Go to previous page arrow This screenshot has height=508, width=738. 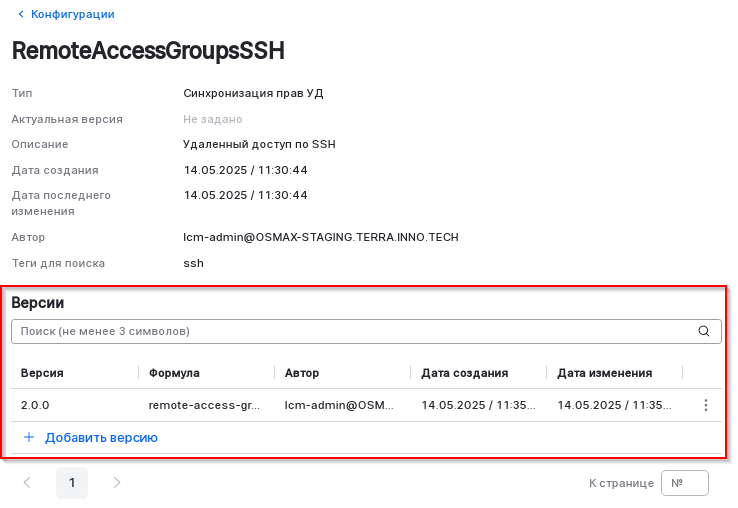[27, 483]
